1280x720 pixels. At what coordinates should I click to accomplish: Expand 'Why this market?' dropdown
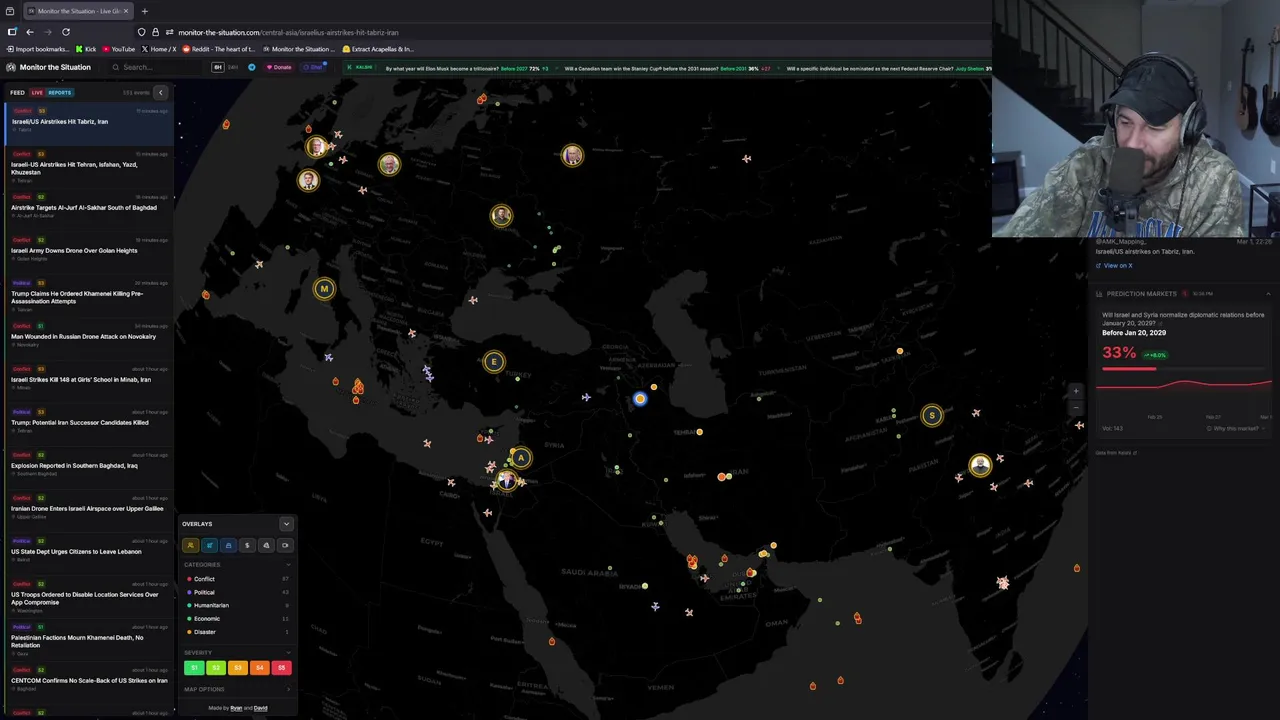[x=1236, y=428]
